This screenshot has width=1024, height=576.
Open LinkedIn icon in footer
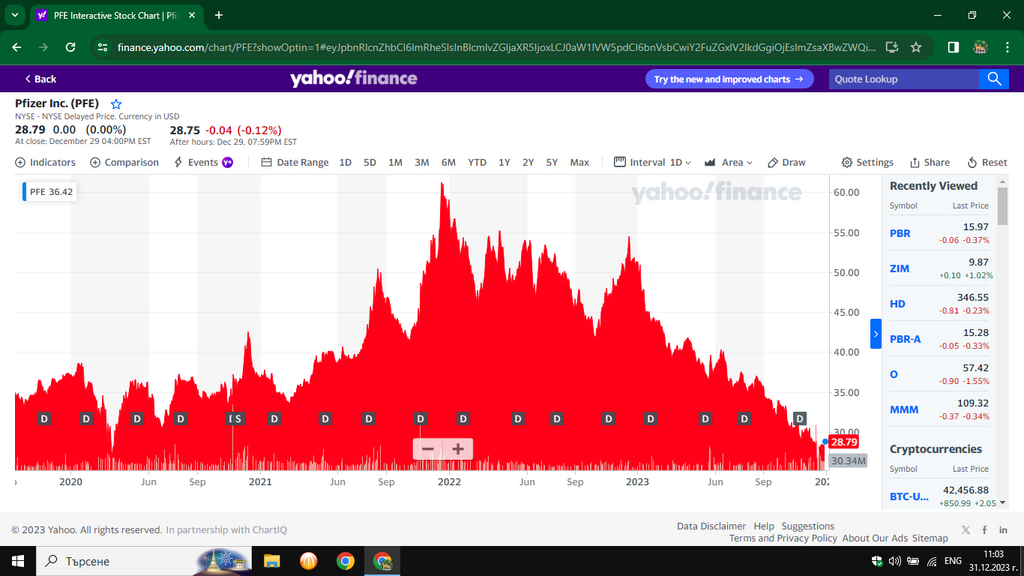point(1003,530)
